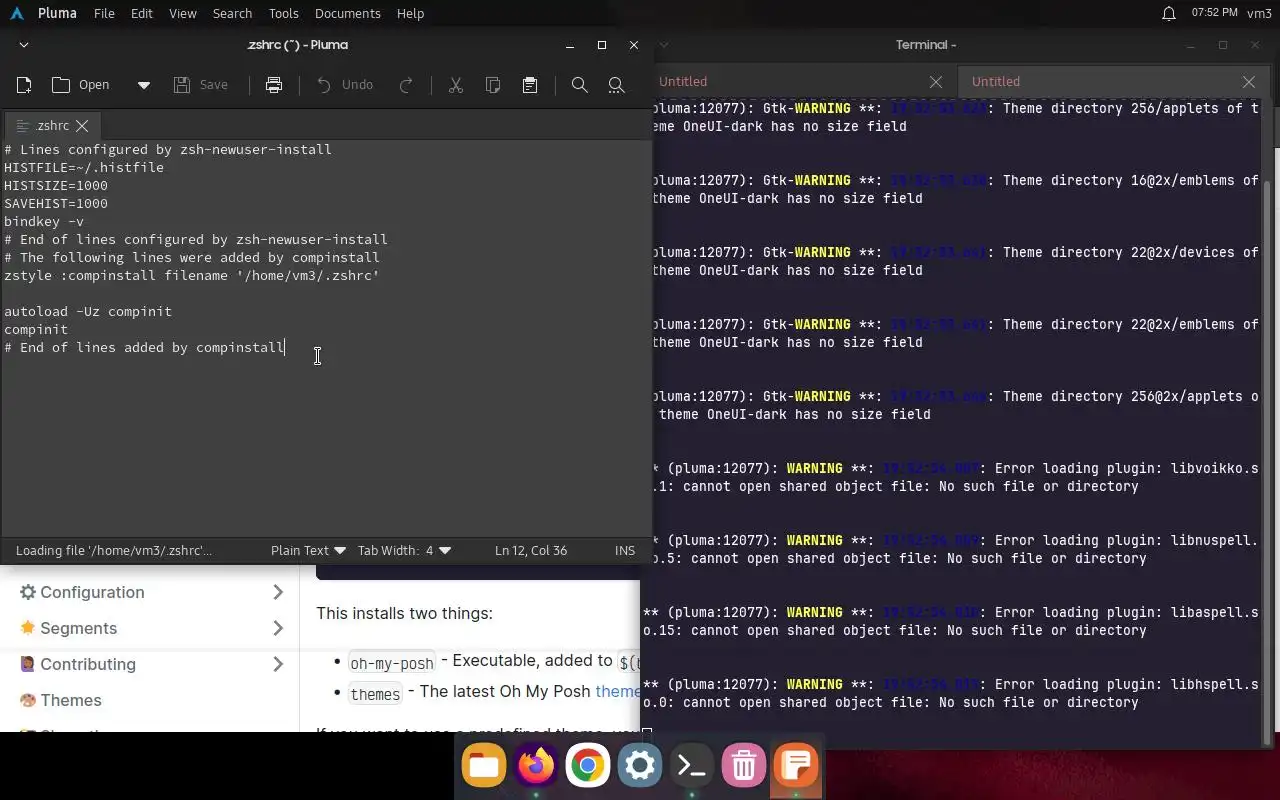The width and height of the screenshot is (1280, 800).
Task: Click the 'autoload -Uz compinit' line
Action: (x=88, y=312)
